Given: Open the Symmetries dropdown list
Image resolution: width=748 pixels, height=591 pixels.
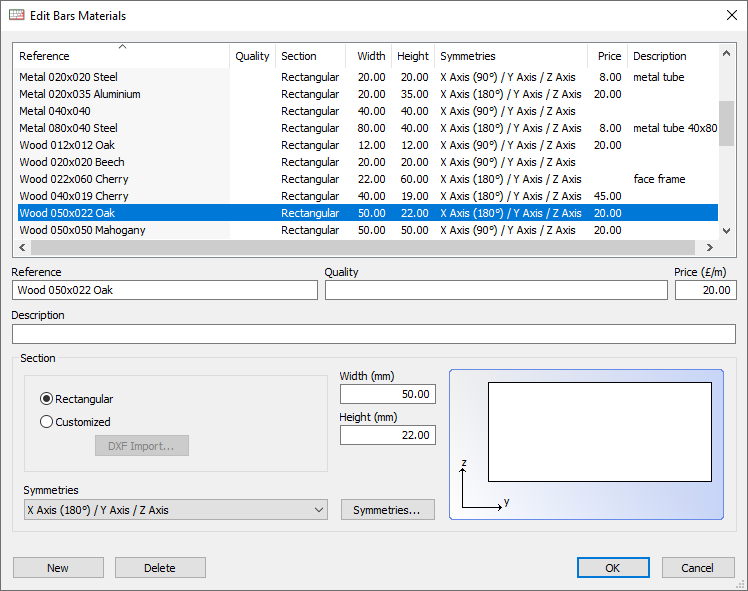Looking at the screenshot, I should 176,510.
